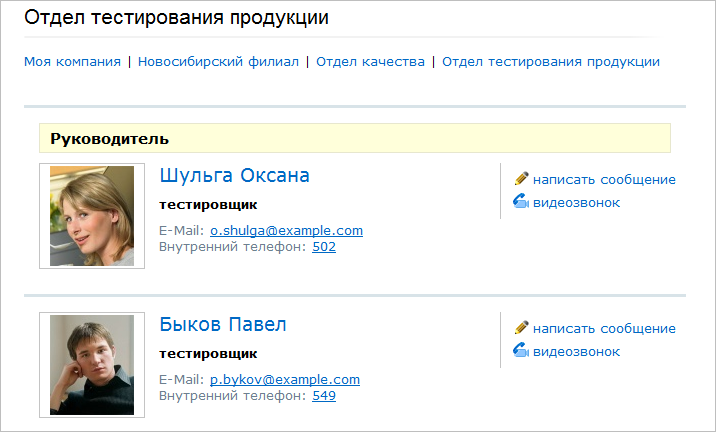Open Отдел качества breadcrumb link

click(x=370, y=61)
